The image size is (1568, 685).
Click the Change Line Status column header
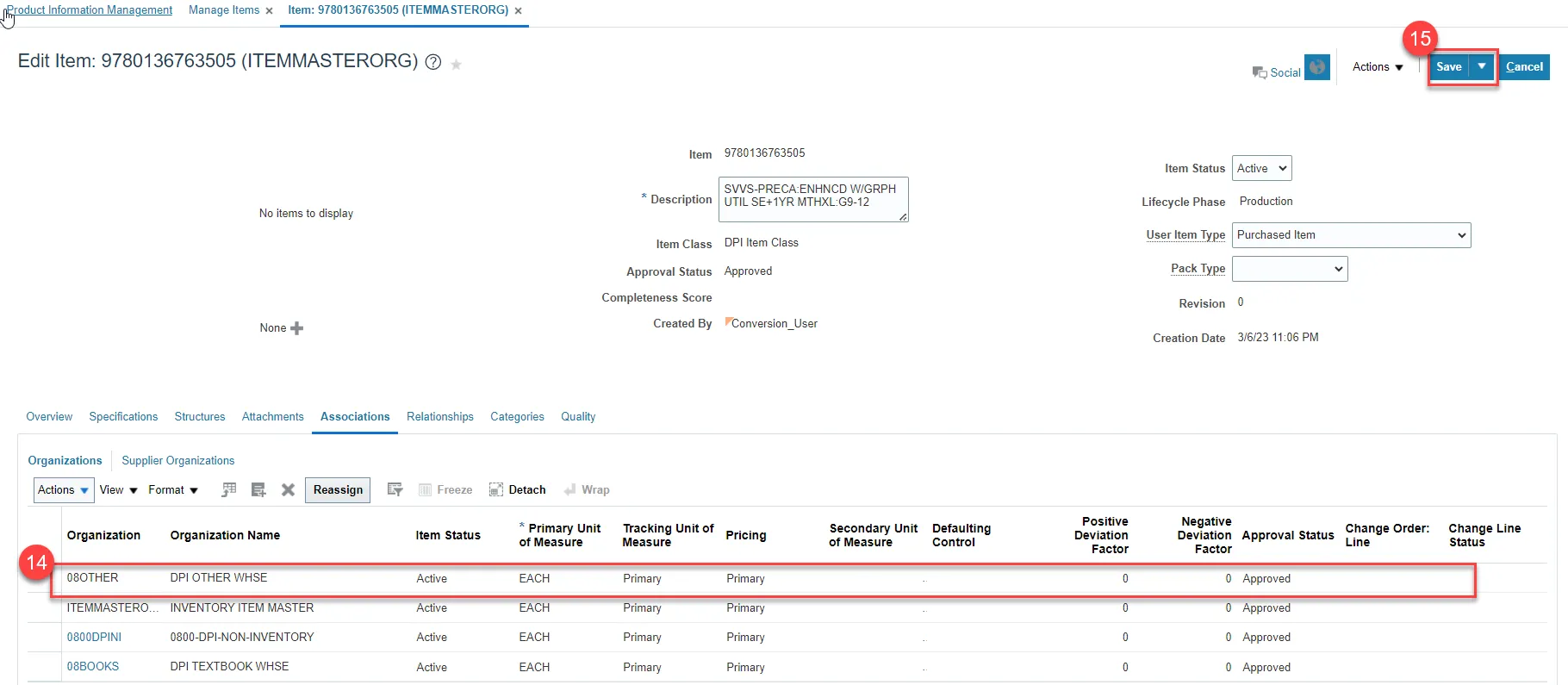(1484, 535)
